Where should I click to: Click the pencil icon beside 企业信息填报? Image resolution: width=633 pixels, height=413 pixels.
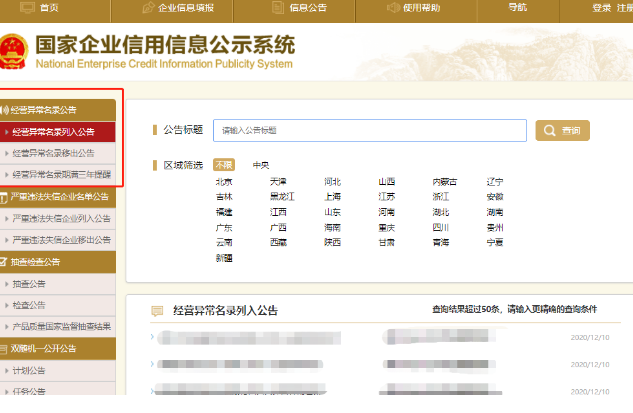pos(149,8)
